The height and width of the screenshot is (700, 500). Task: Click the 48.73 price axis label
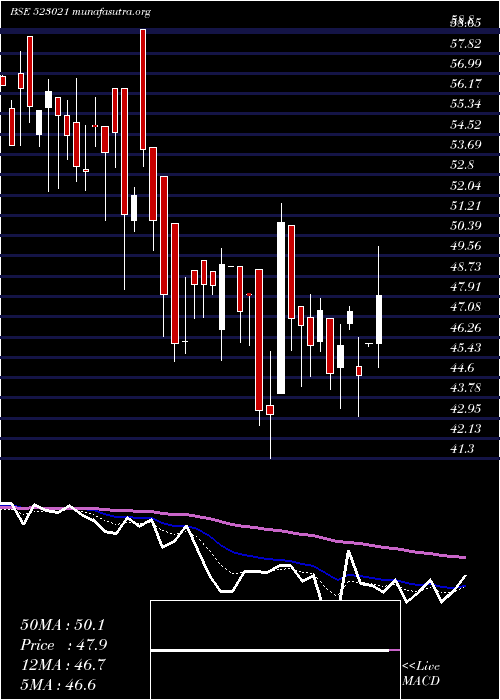(466, 266)
